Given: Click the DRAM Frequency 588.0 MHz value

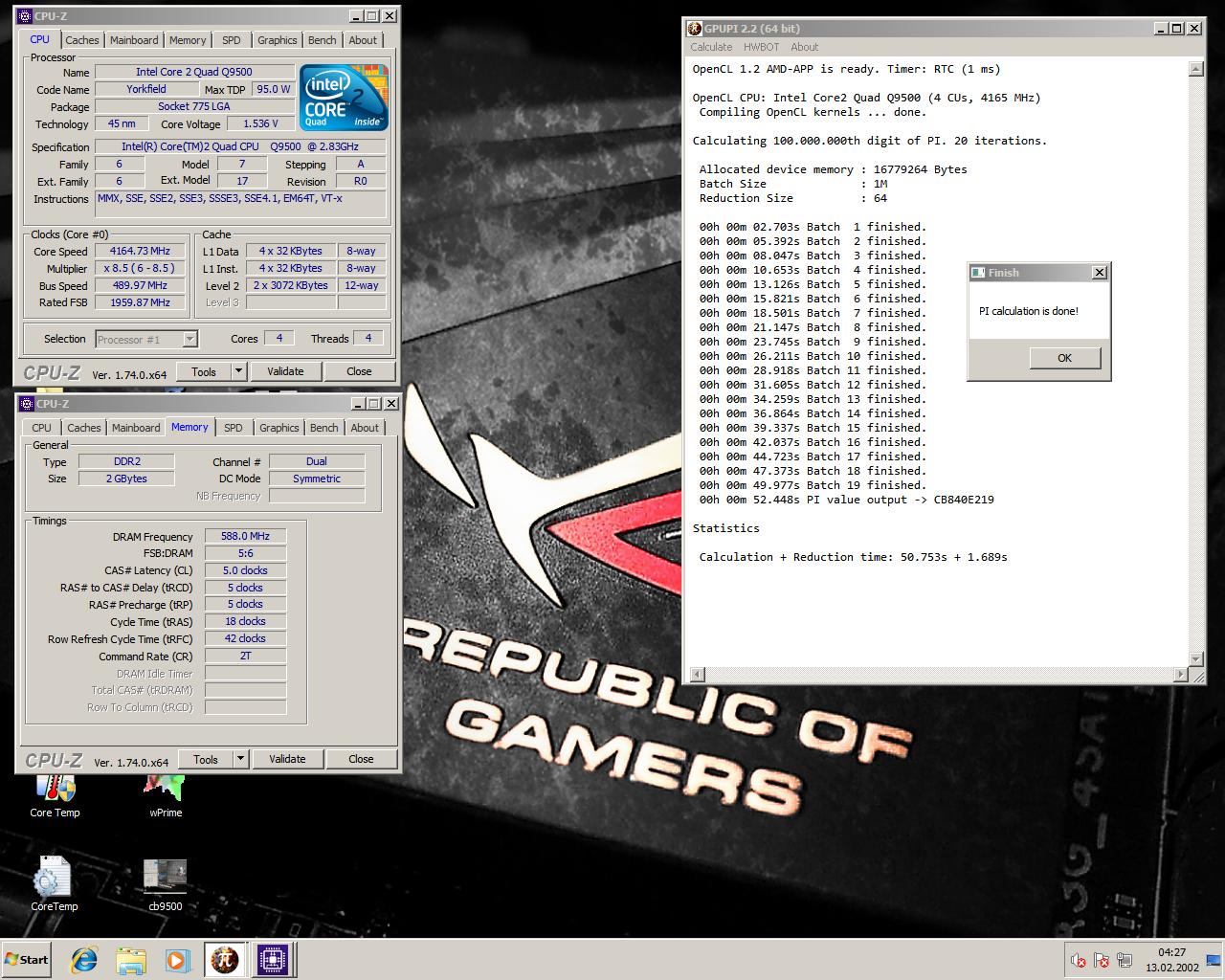Looking at the screenshot, I should (245, 536).
